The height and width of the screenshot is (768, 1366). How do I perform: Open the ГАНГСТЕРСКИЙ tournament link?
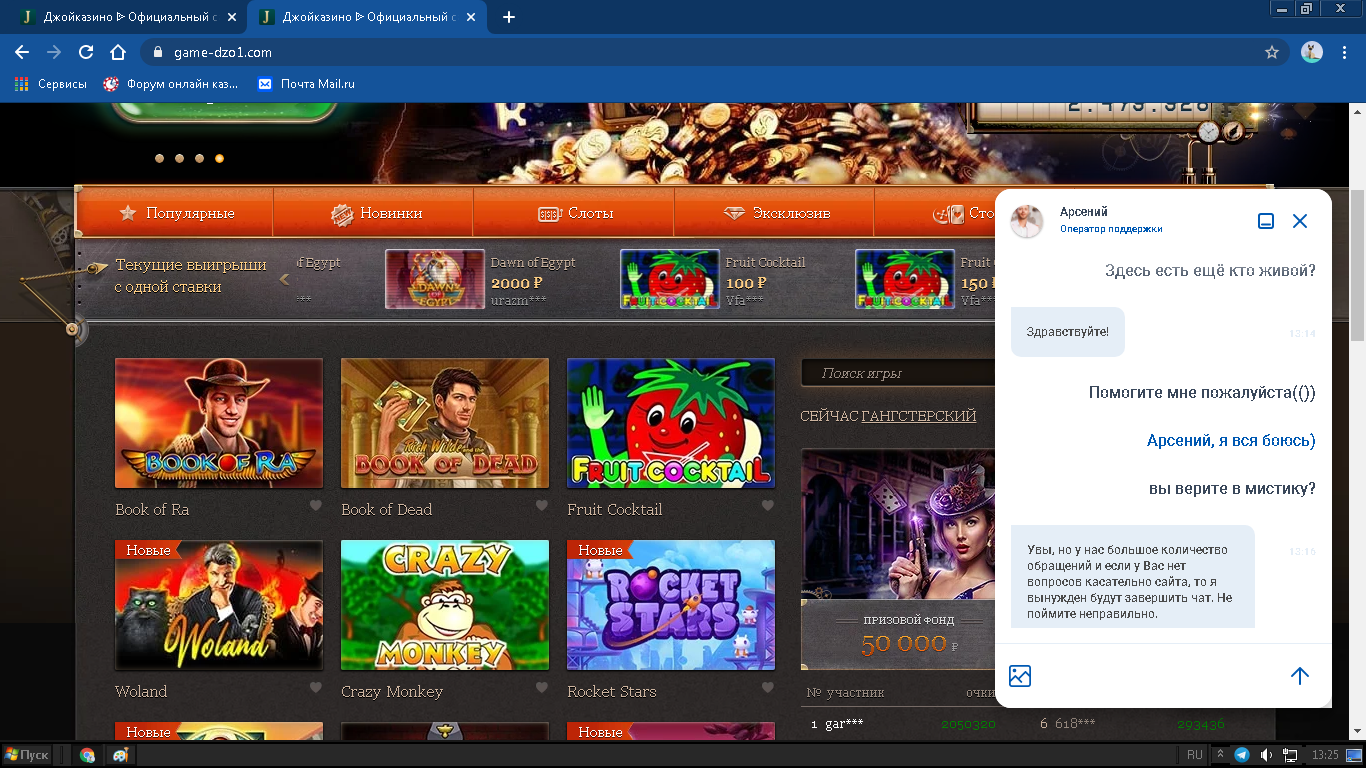coord(919,416)
